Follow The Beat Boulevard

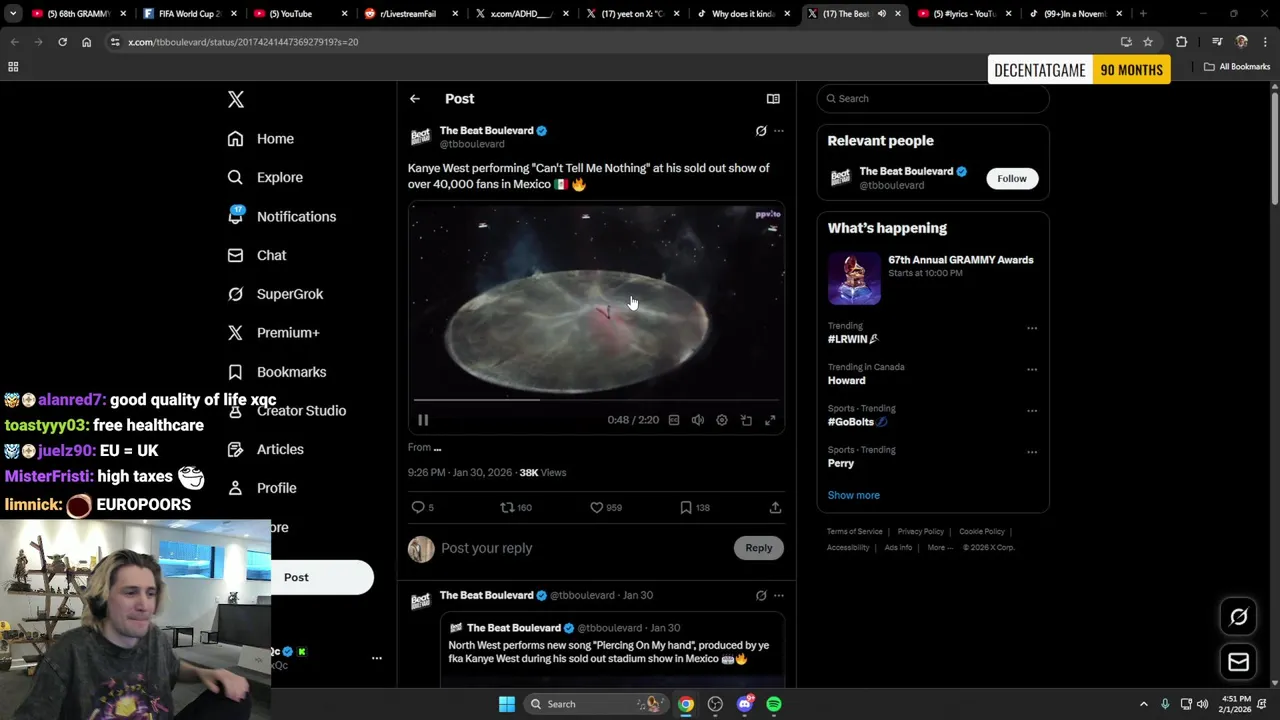click(x=1011, y=179)
